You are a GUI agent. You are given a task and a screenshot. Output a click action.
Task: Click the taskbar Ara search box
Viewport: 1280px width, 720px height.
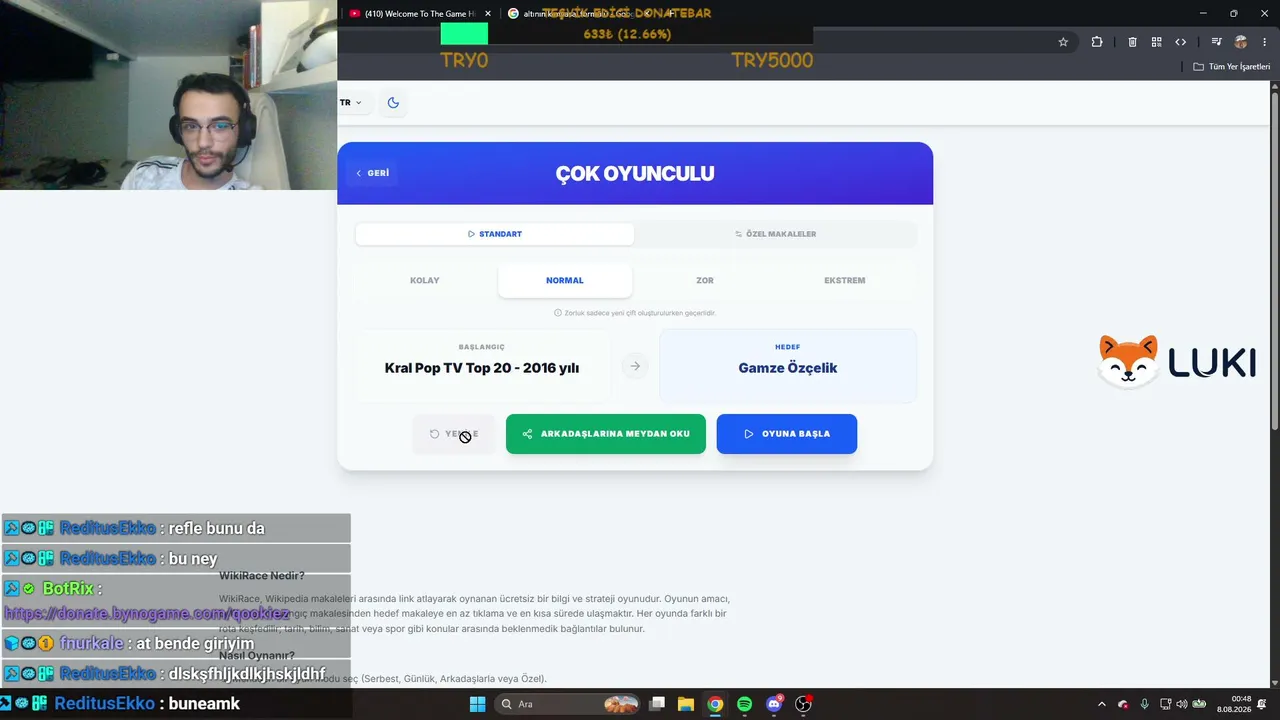click(568, 704)
